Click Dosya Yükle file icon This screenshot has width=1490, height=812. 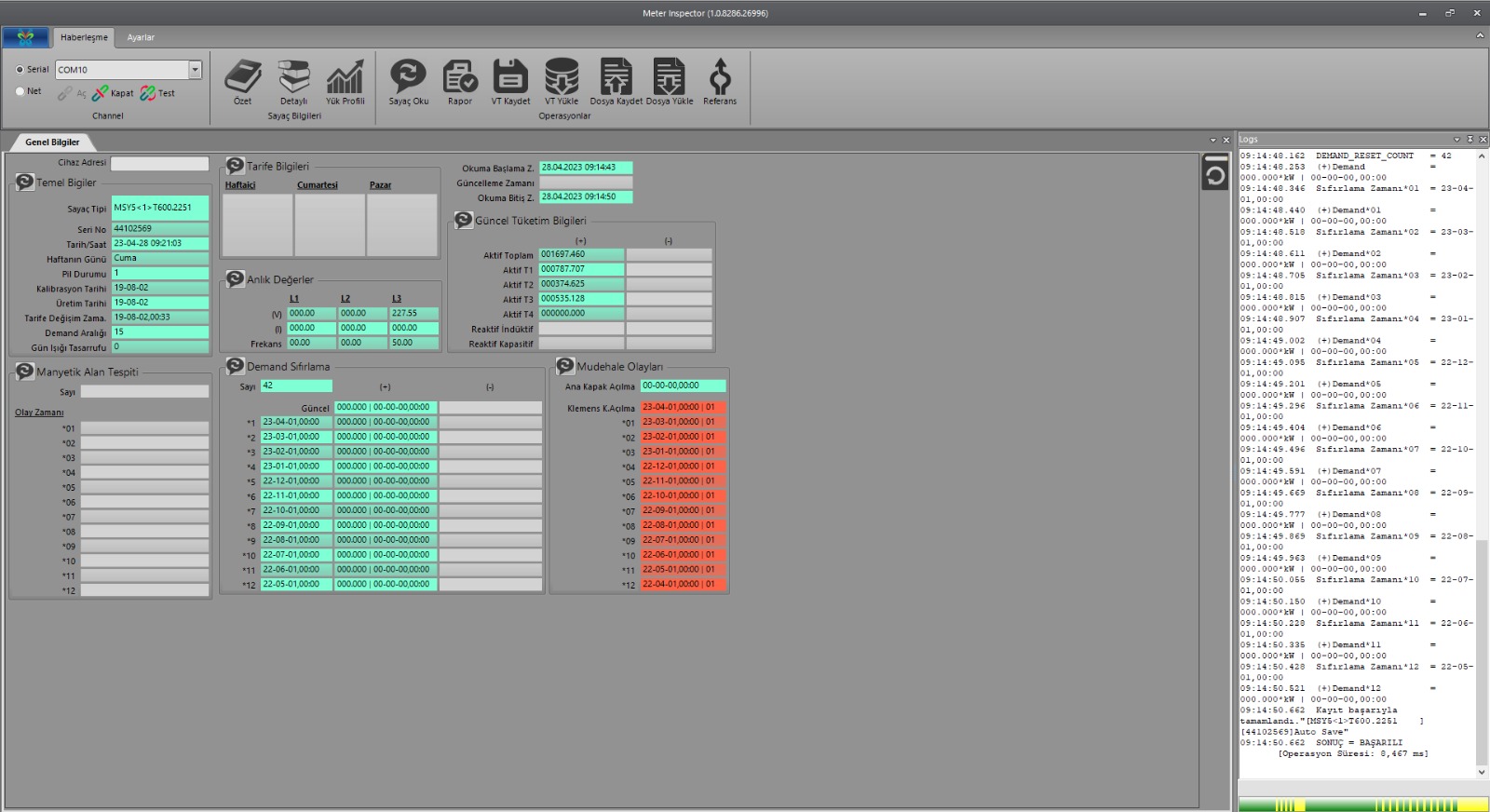click(669, 77)
